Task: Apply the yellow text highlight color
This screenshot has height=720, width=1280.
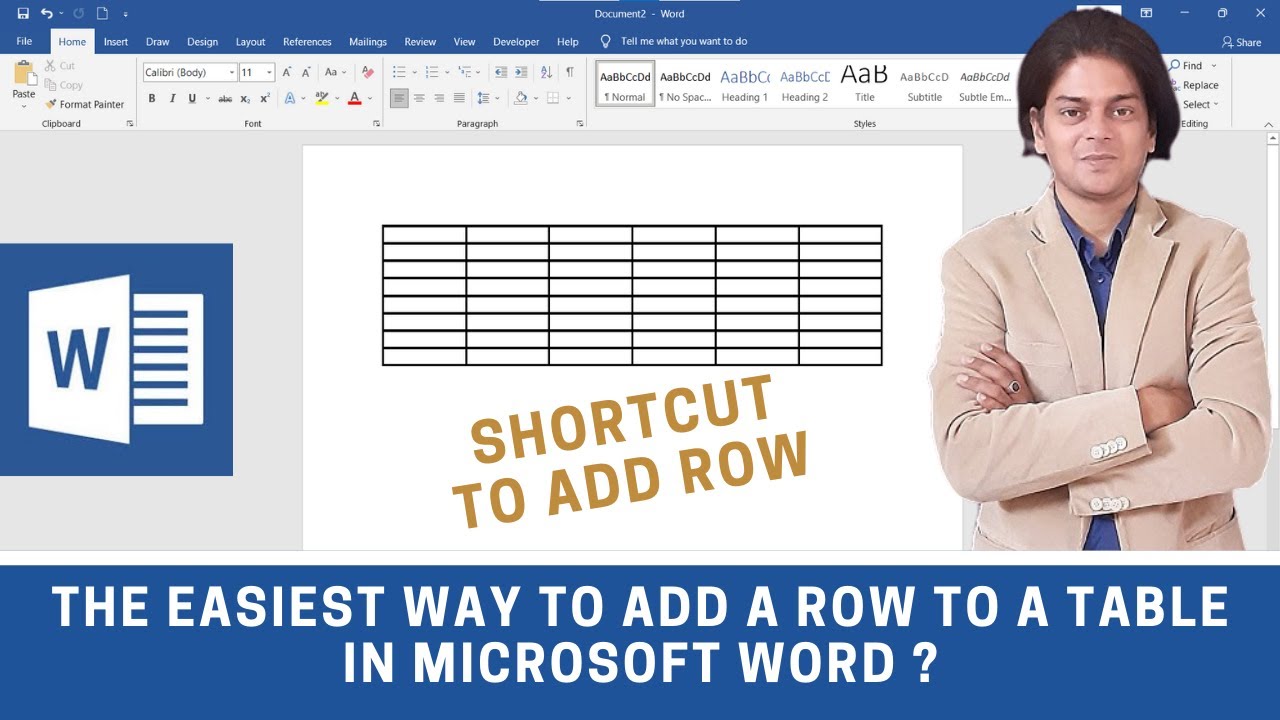Action: click(321, 98)
